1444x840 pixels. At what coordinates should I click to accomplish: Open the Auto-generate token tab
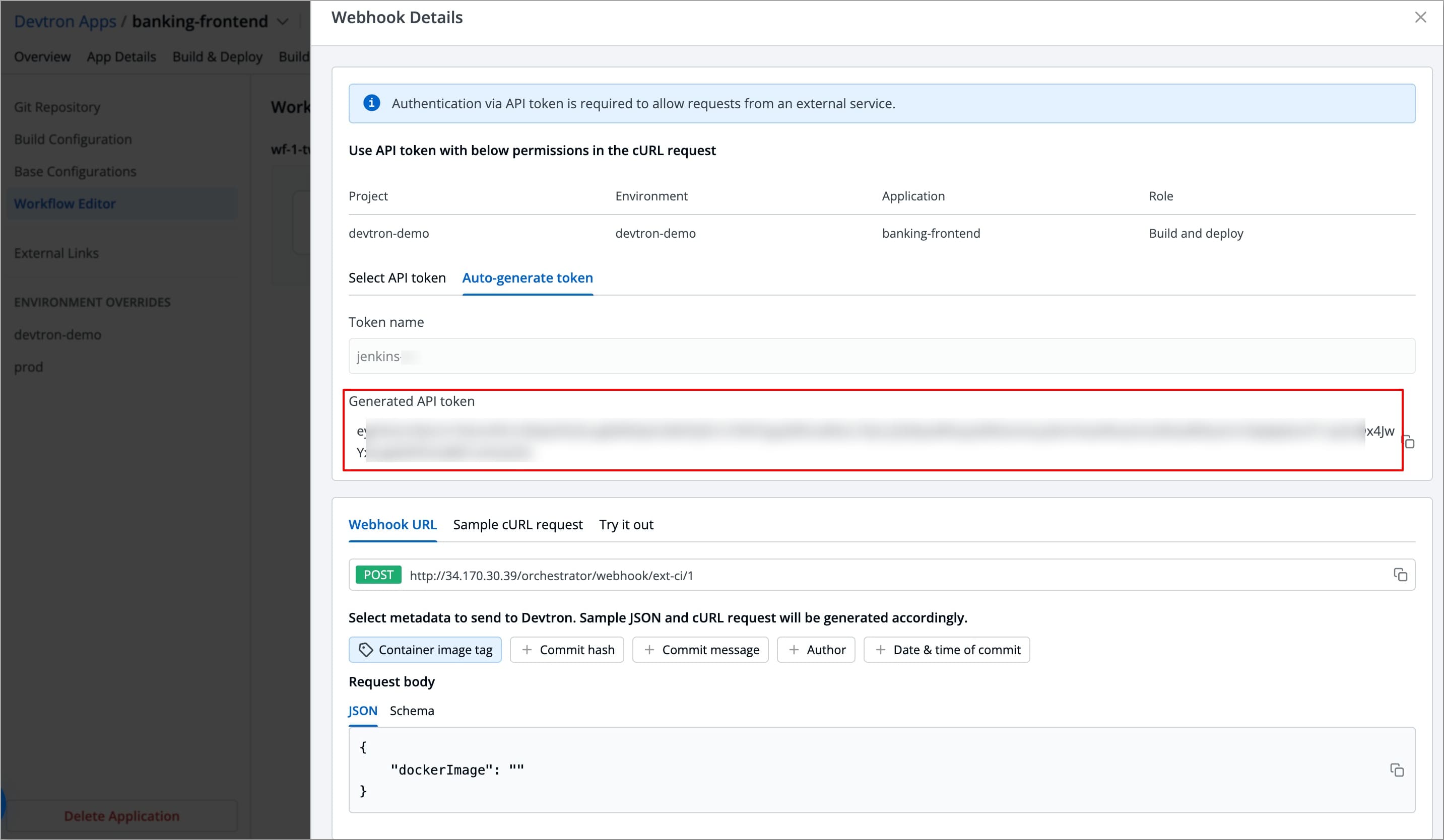[x=527, y=277]
